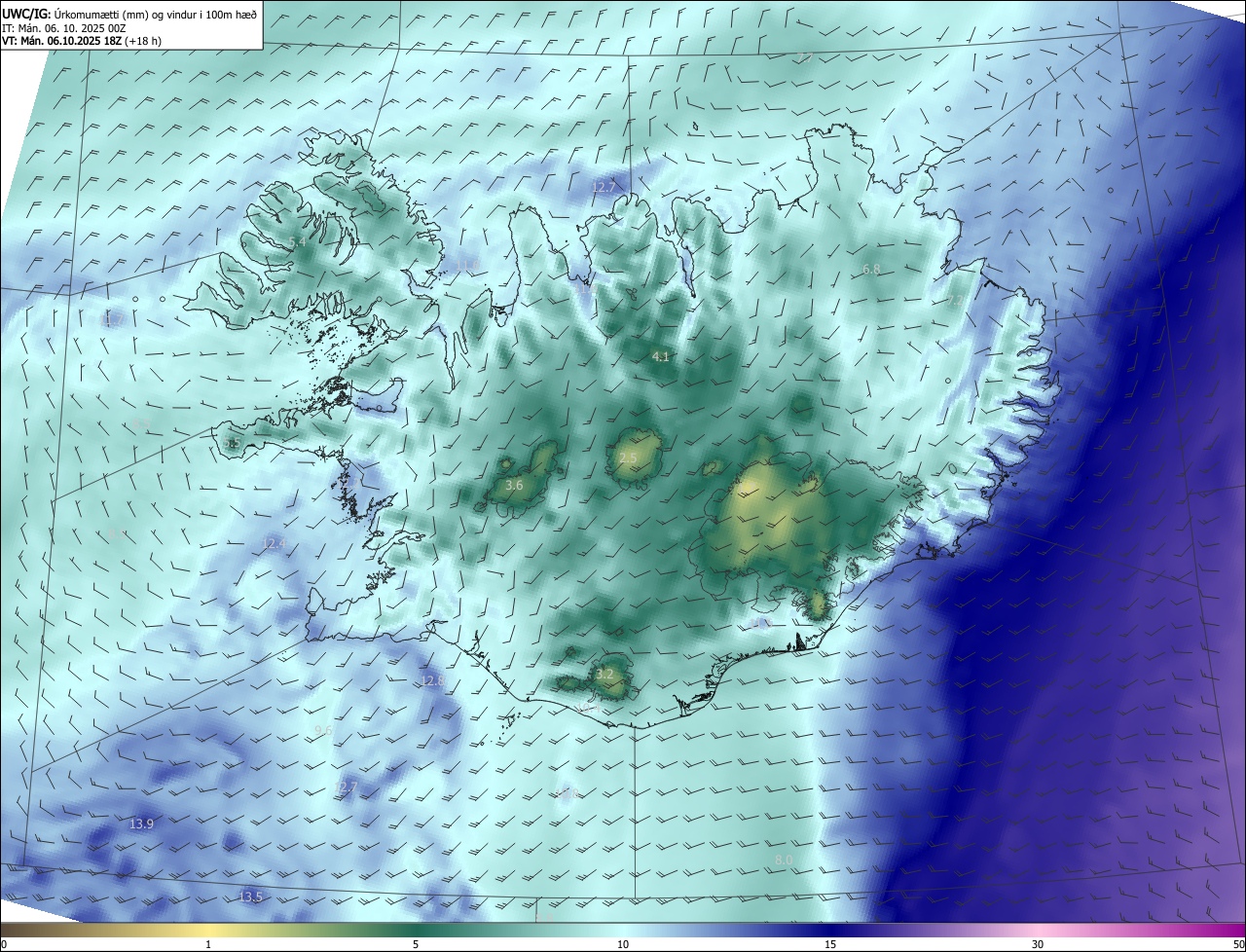This screenshot has width=1246, height=952.
Task: Click the 9.6 value label on the map
Action: pos(323,731)
